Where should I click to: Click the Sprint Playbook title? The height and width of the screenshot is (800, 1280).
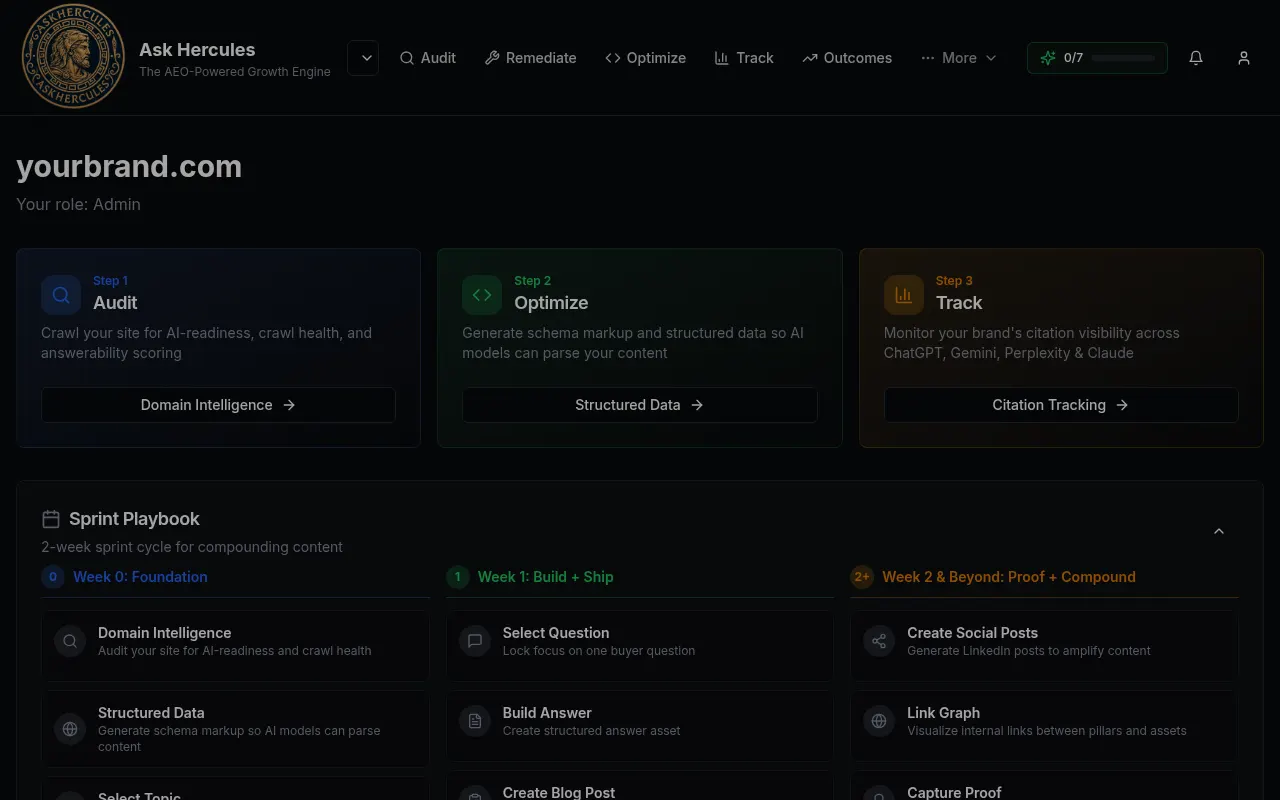pyautogui.click(x=134, y=519)
